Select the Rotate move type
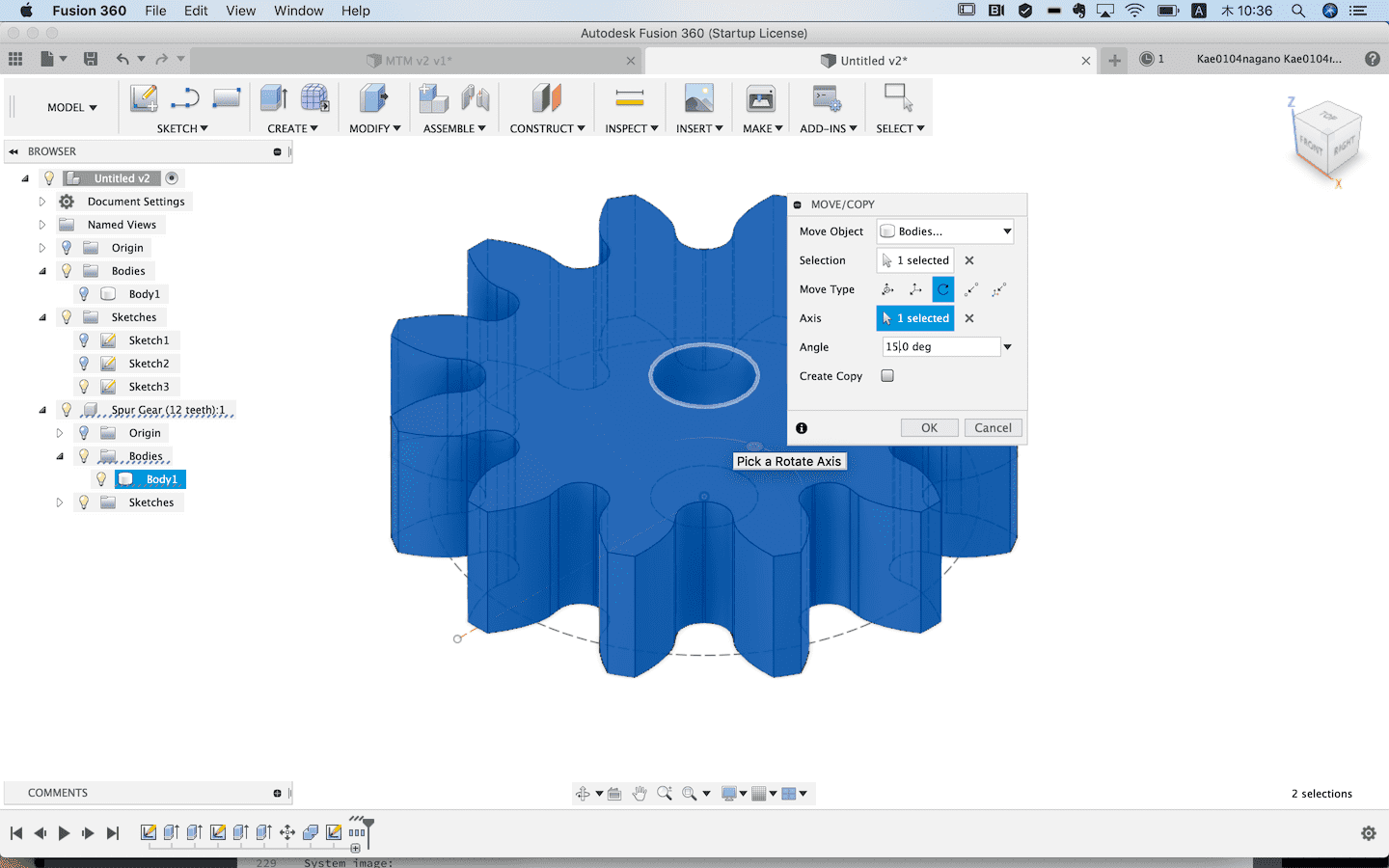The height and width of the screenshot is (868, 1389). 943,289
